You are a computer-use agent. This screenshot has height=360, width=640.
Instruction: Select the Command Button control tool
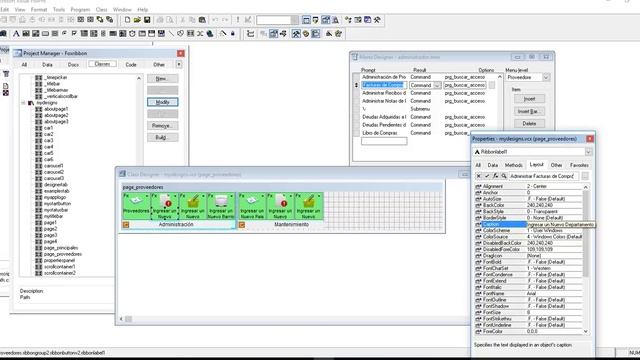click(45, 33)
